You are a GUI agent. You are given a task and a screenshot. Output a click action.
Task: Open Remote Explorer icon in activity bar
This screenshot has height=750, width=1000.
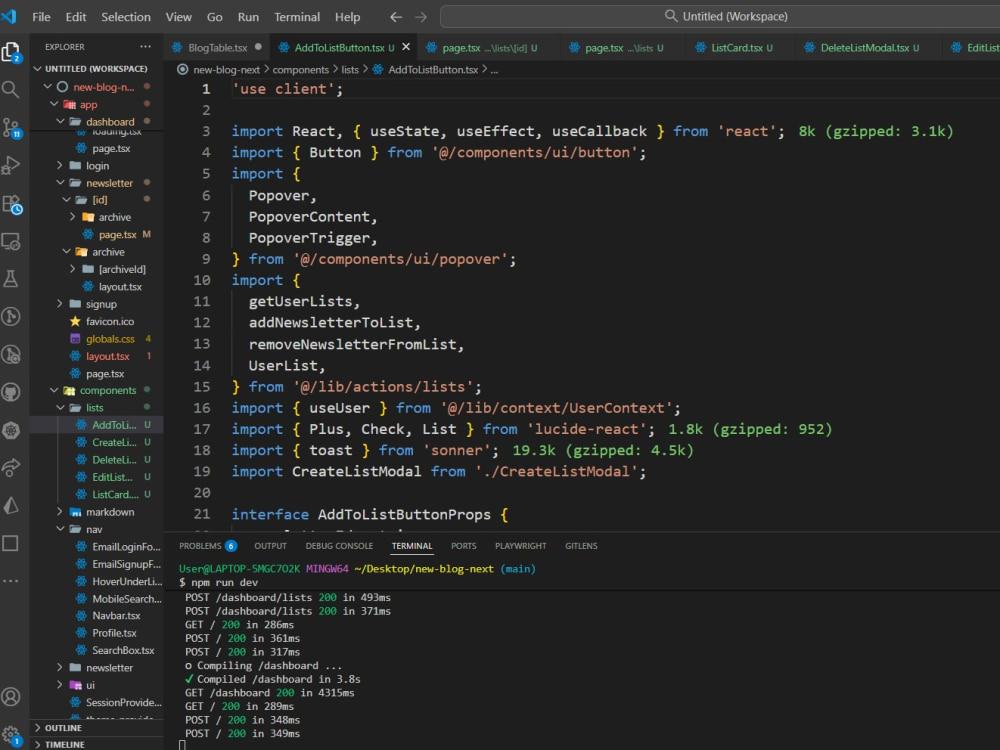click(11, 241)
